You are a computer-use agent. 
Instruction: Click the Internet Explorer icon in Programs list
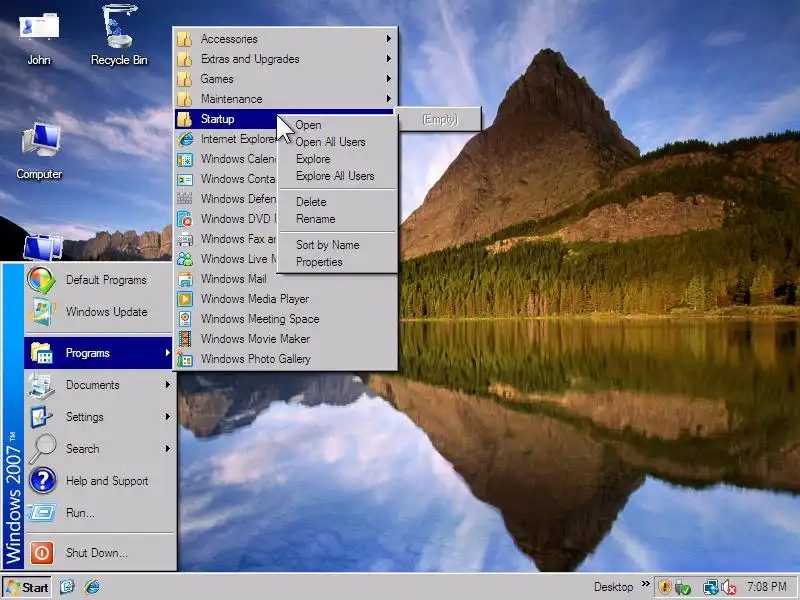(185, 139)
